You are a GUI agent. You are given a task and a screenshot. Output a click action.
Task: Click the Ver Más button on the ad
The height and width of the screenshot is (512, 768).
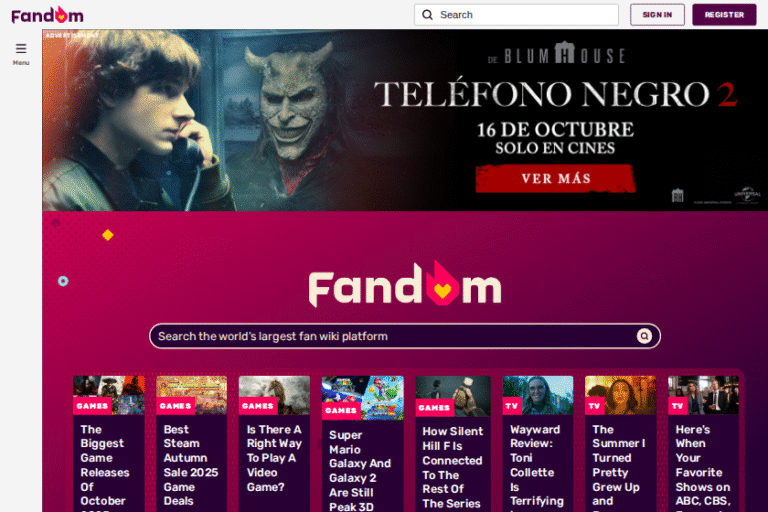click(x=555, y=178)
